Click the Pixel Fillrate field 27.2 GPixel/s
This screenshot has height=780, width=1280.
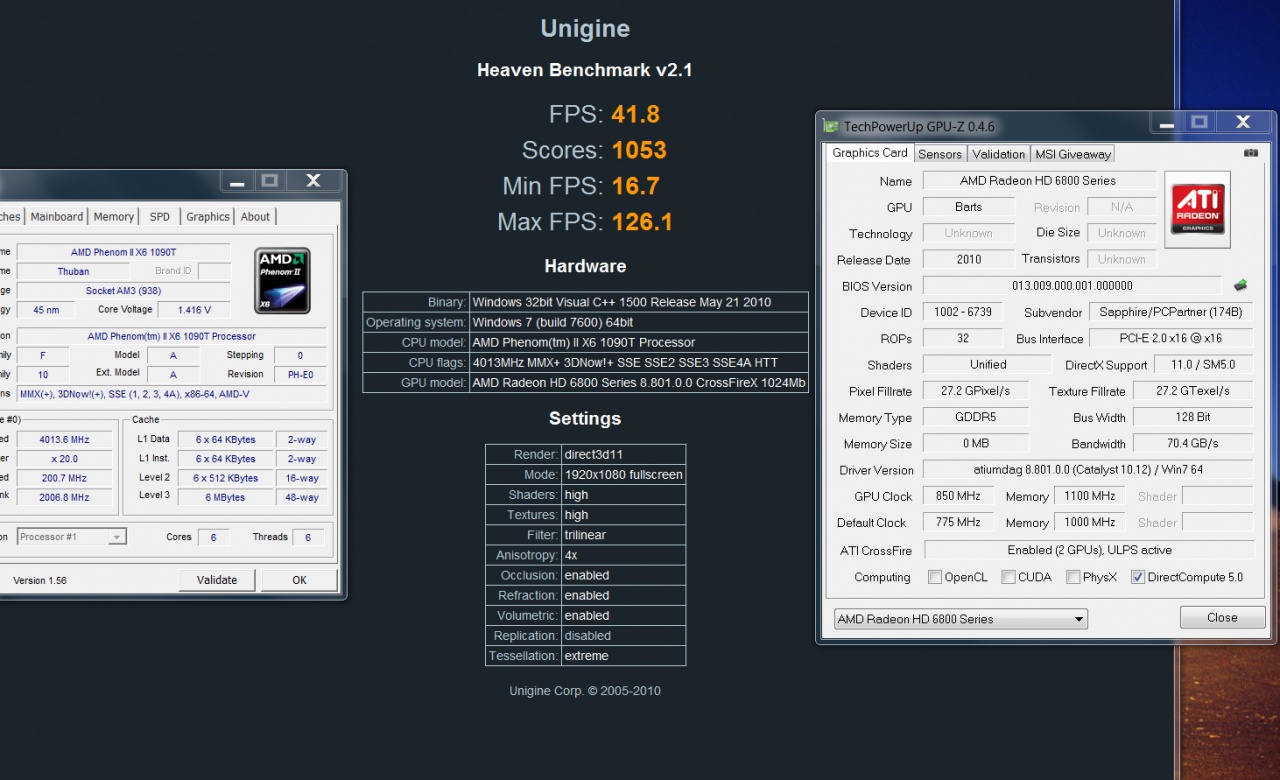tap(975, 391)
